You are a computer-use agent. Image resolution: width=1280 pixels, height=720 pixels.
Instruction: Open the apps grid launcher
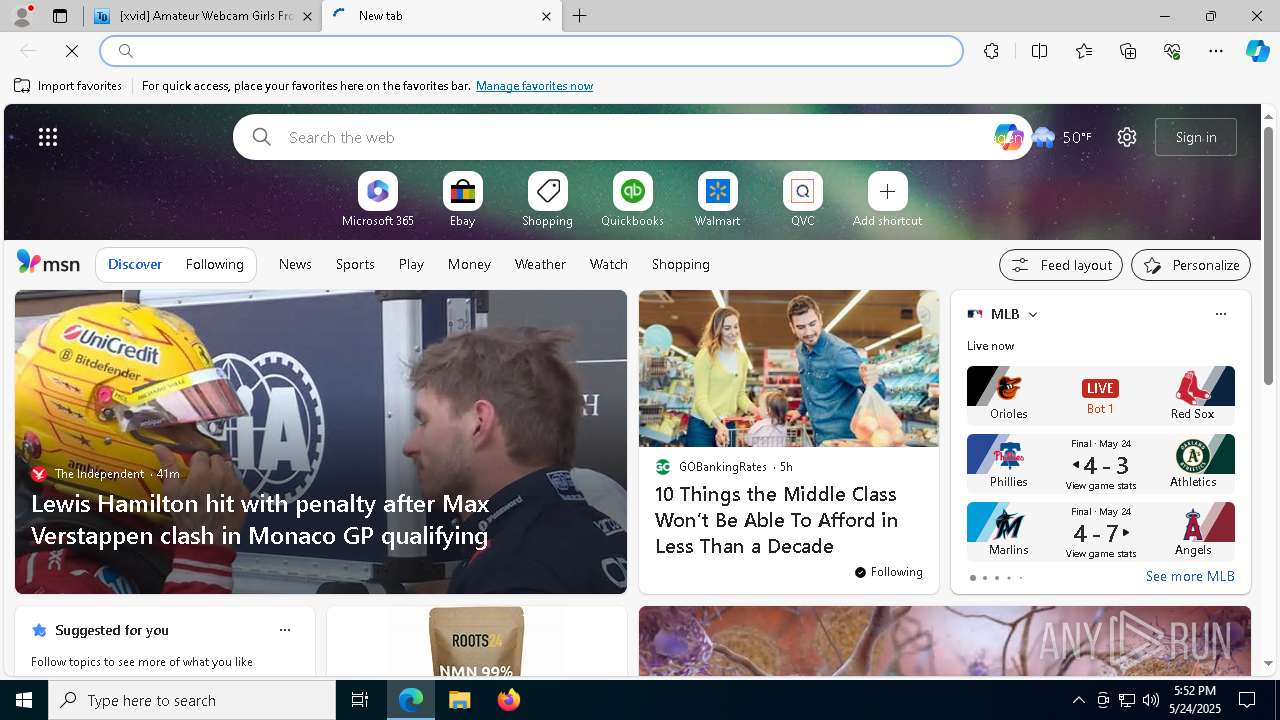coord(48,137)
